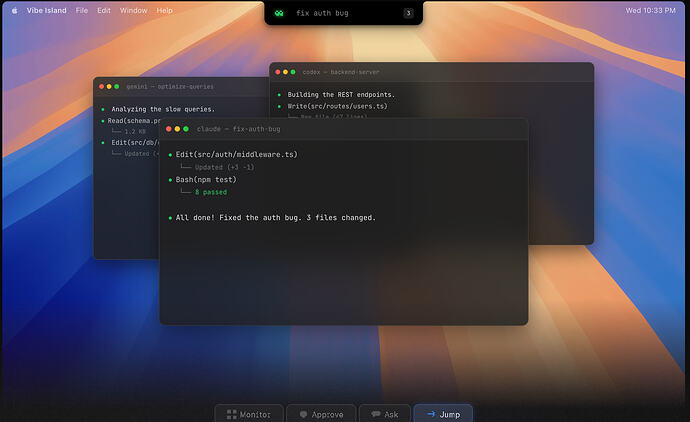The image size is (690, 422).
Task: Zoom the gemini optimize-queries window with green button
Action: (x=117, y=87)
